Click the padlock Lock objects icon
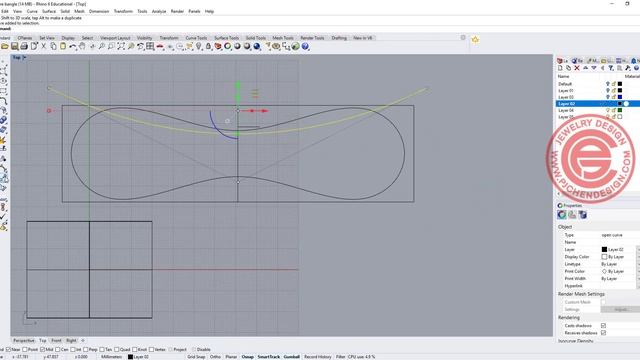640x360 pixels. [x=208, y=47]
